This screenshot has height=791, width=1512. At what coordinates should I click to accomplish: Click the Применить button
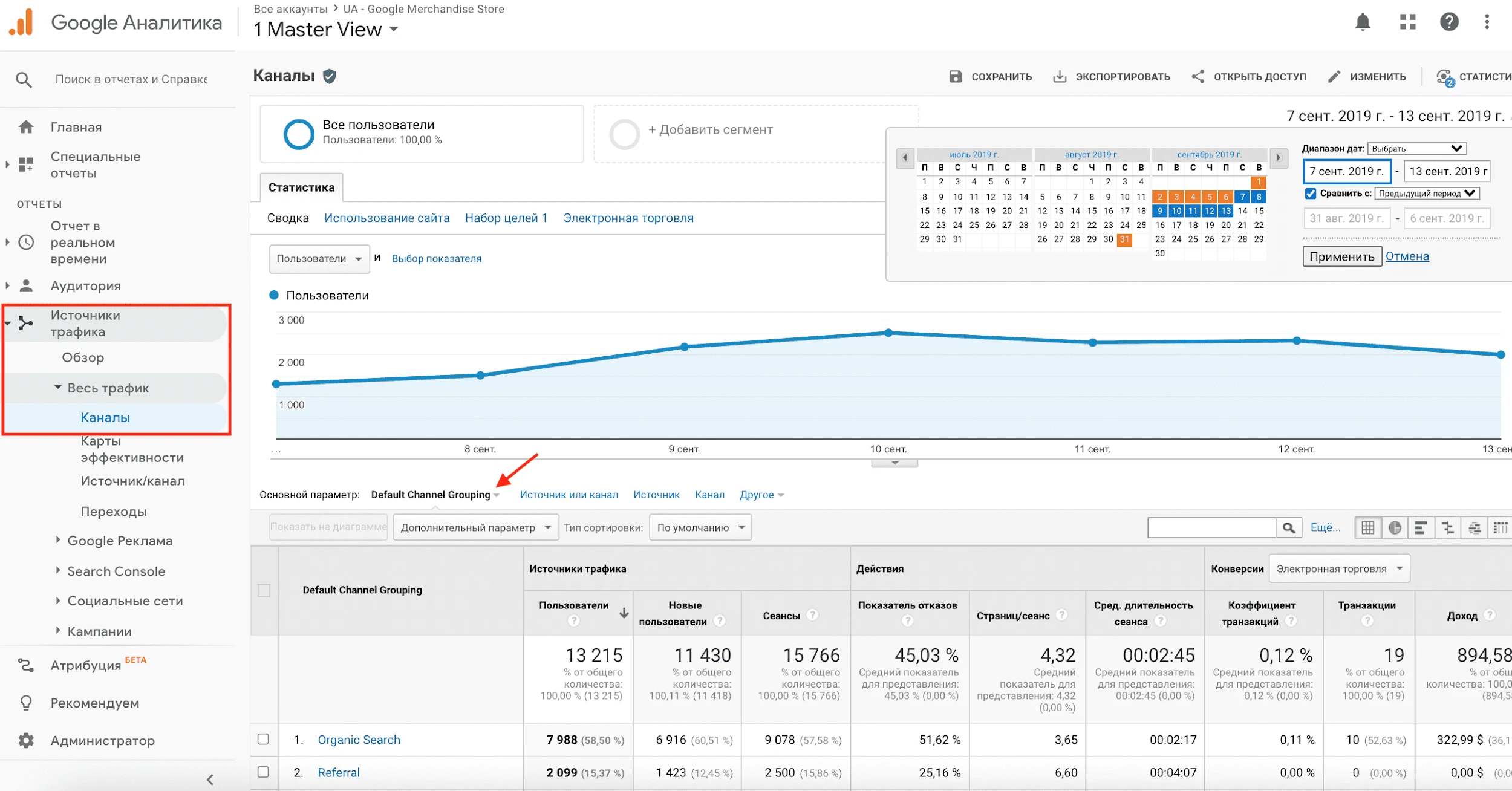click(x=1342, y=256)
